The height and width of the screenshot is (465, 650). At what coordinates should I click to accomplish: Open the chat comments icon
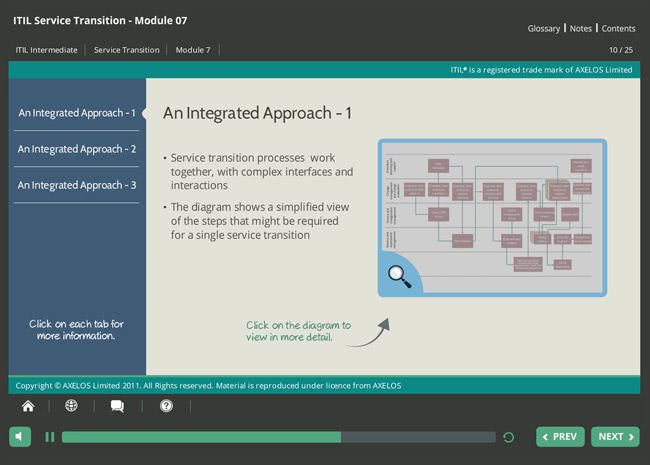click(x=117, y=406)
